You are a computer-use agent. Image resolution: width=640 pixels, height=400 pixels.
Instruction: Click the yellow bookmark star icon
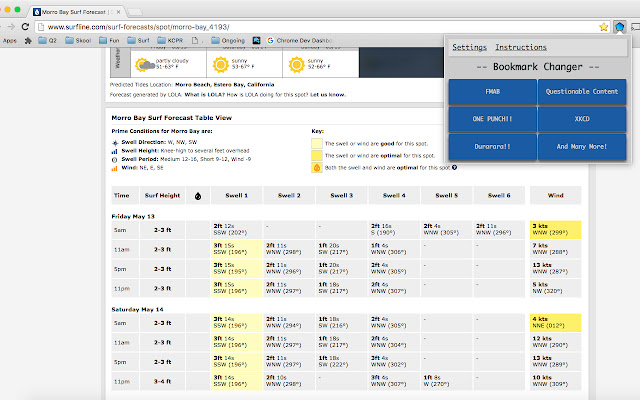coord(603,27)
